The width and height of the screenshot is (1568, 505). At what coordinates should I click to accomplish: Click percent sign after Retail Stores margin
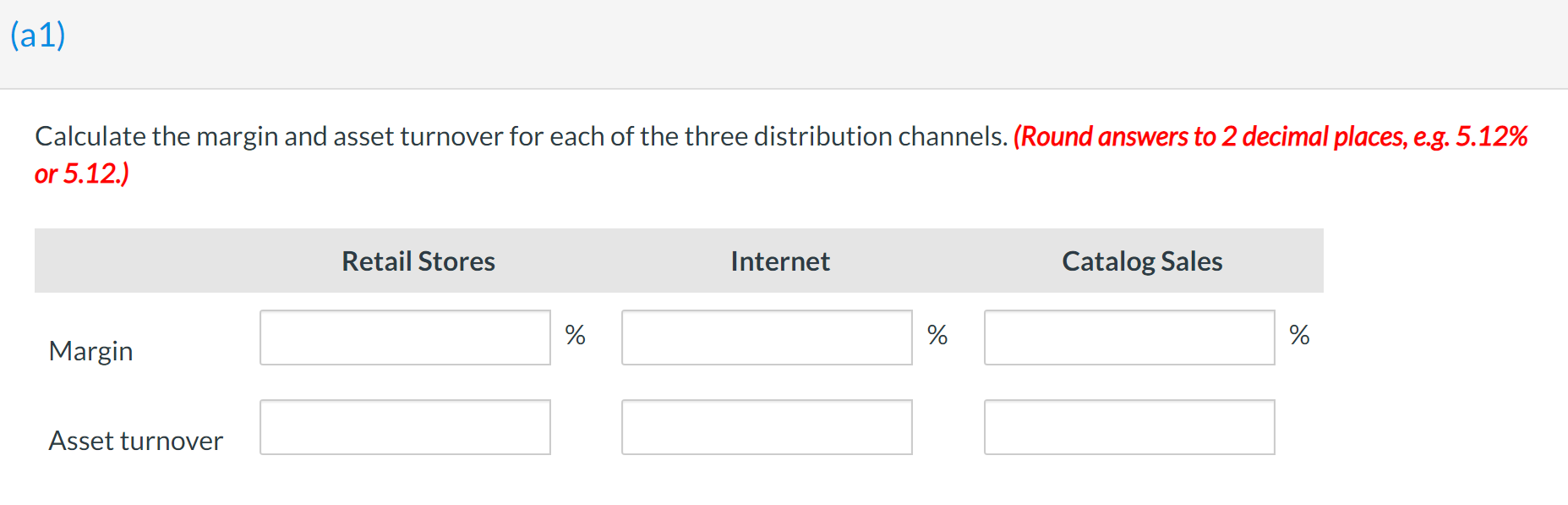tap(575, 335)
